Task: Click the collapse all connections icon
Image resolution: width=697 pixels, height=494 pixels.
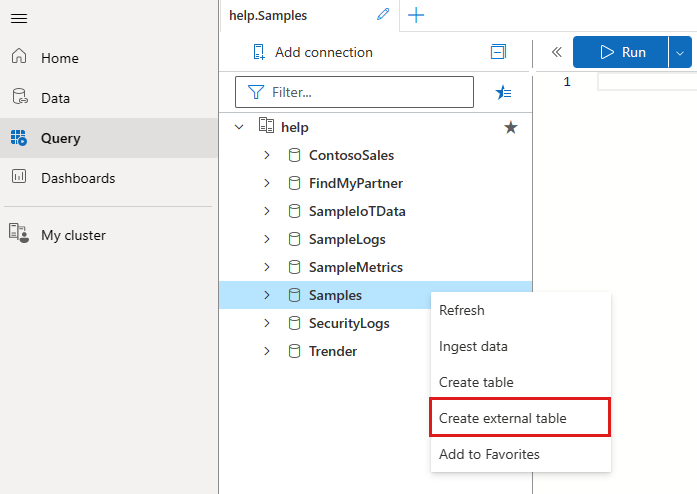Action: 498,52
